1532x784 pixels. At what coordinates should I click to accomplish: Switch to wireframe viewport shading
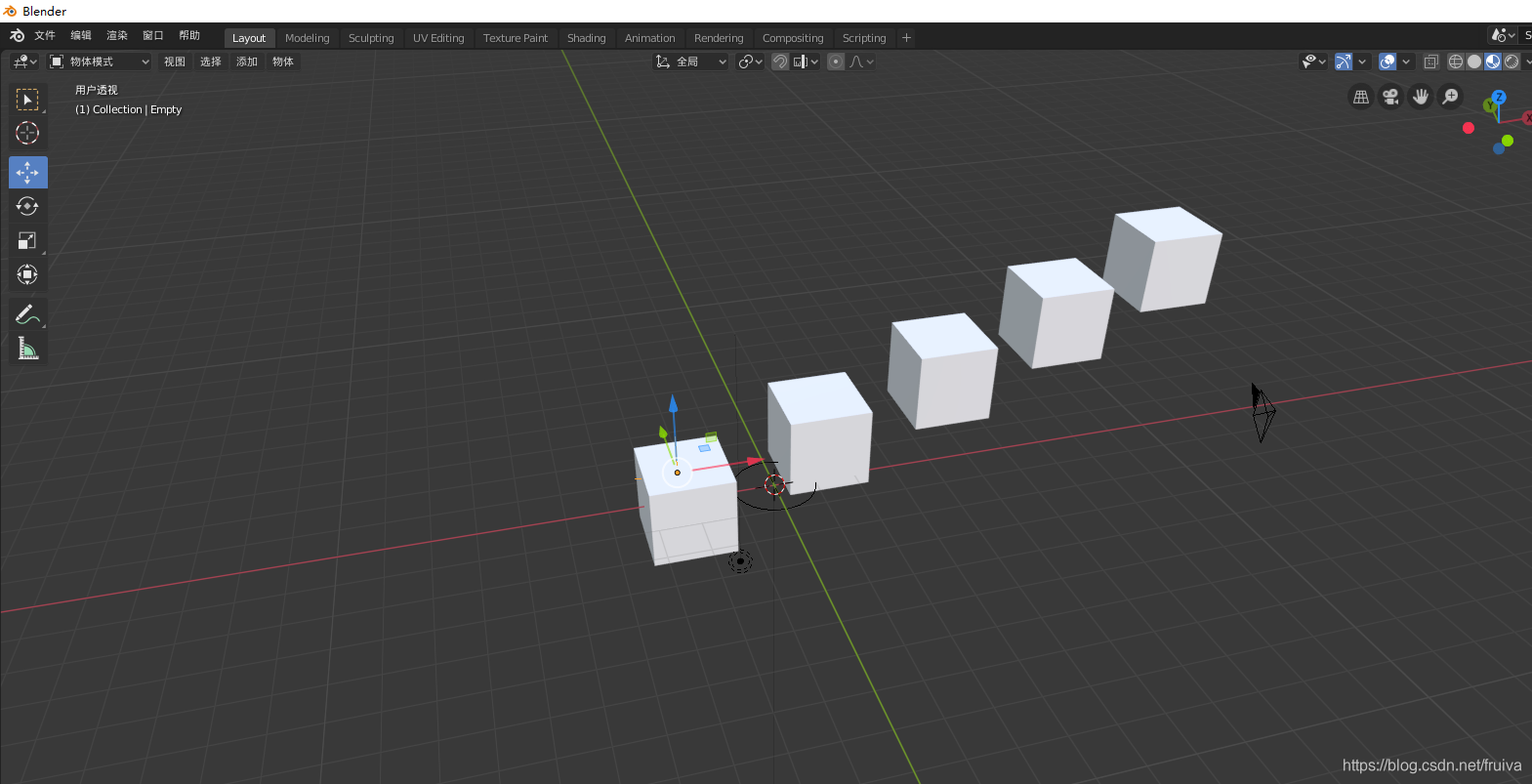[1456, 62]
